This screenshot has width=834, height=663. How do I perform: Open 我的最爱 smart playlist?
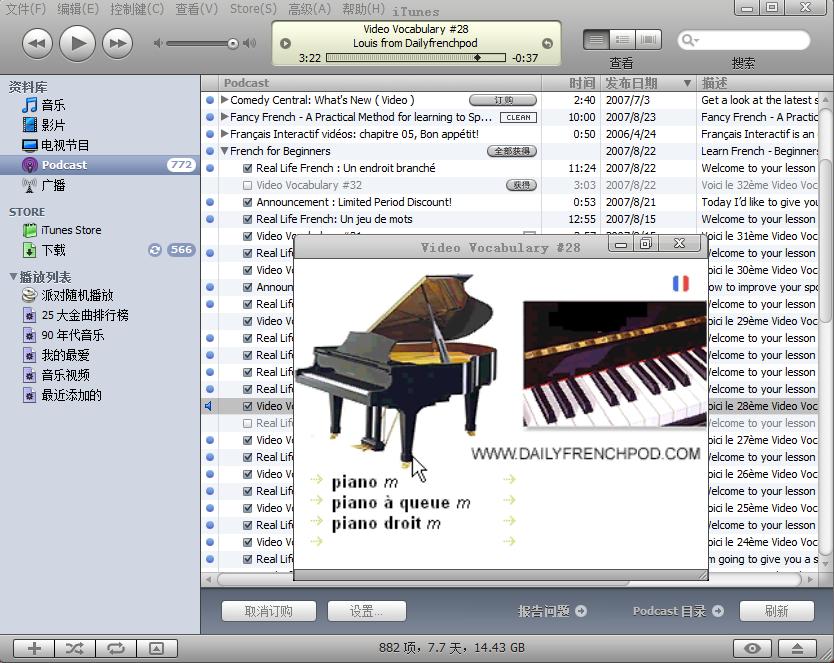pos(100,355)
